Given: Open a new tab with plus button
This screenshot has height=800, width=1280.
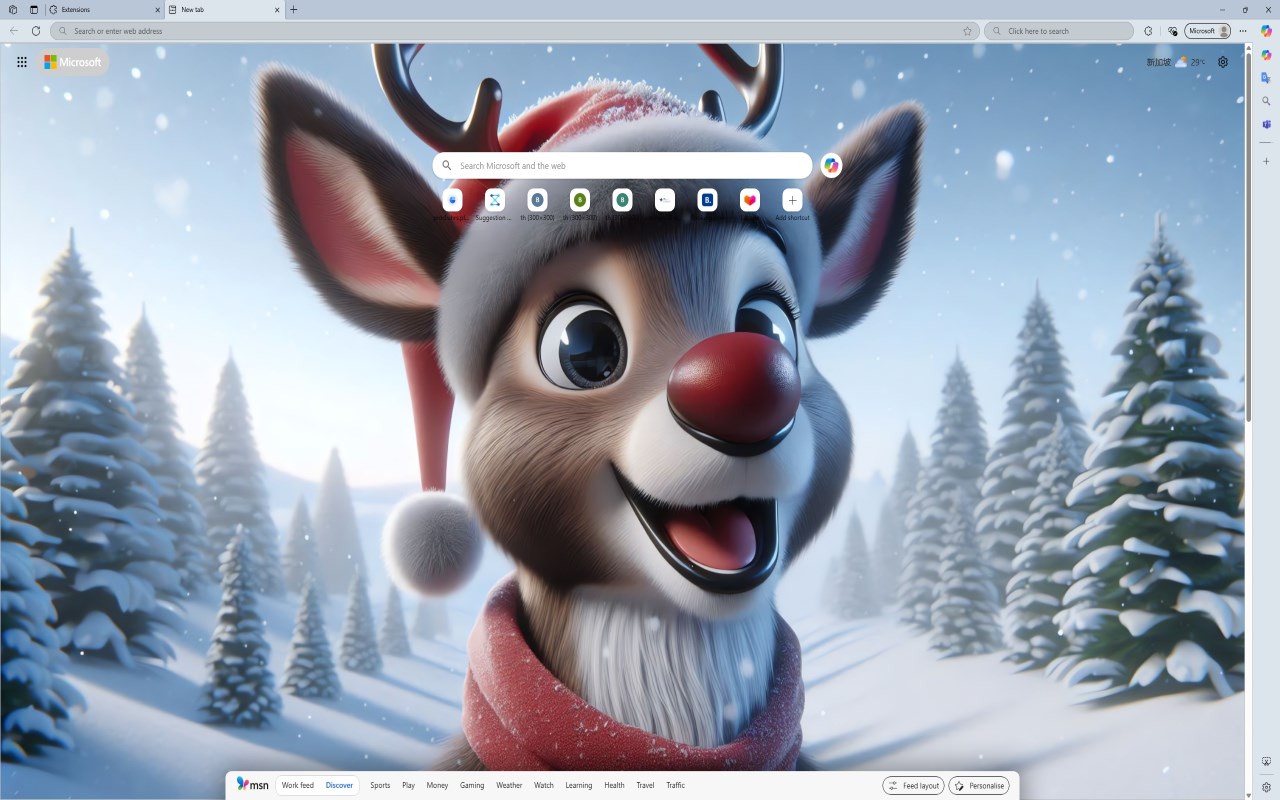Looking at the screenshot, I should (x=293, y=9).
